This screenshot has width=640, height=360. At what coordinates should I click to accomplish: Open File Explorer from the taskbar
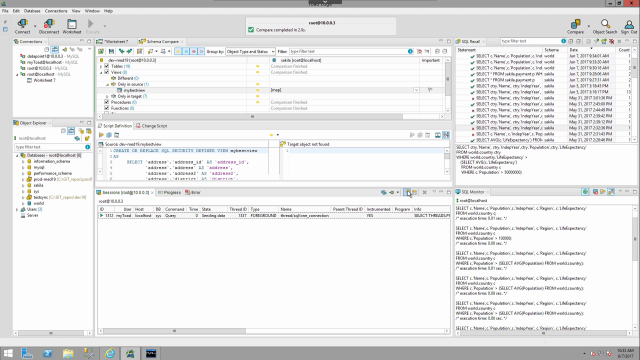coord(68,353)
